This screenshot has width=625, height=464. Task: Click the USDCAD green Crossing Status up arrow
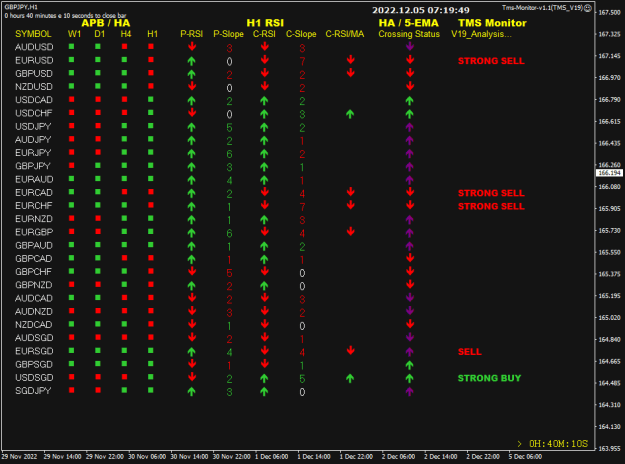(x=409, y=101)
